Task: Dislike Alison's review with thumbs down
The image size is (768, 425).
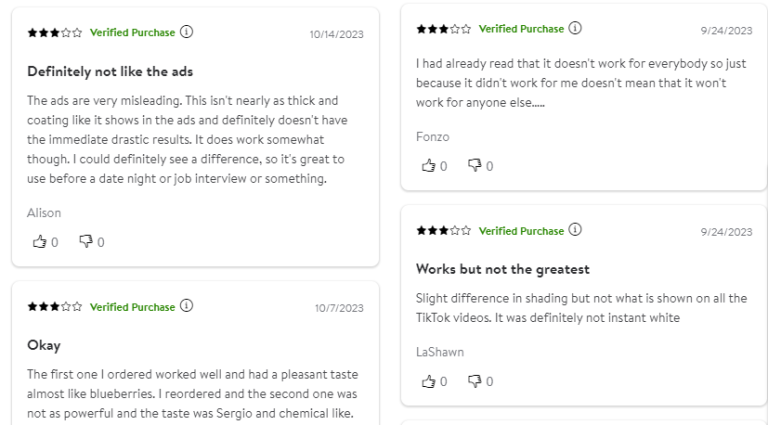Action: click(x=86, y=241)
